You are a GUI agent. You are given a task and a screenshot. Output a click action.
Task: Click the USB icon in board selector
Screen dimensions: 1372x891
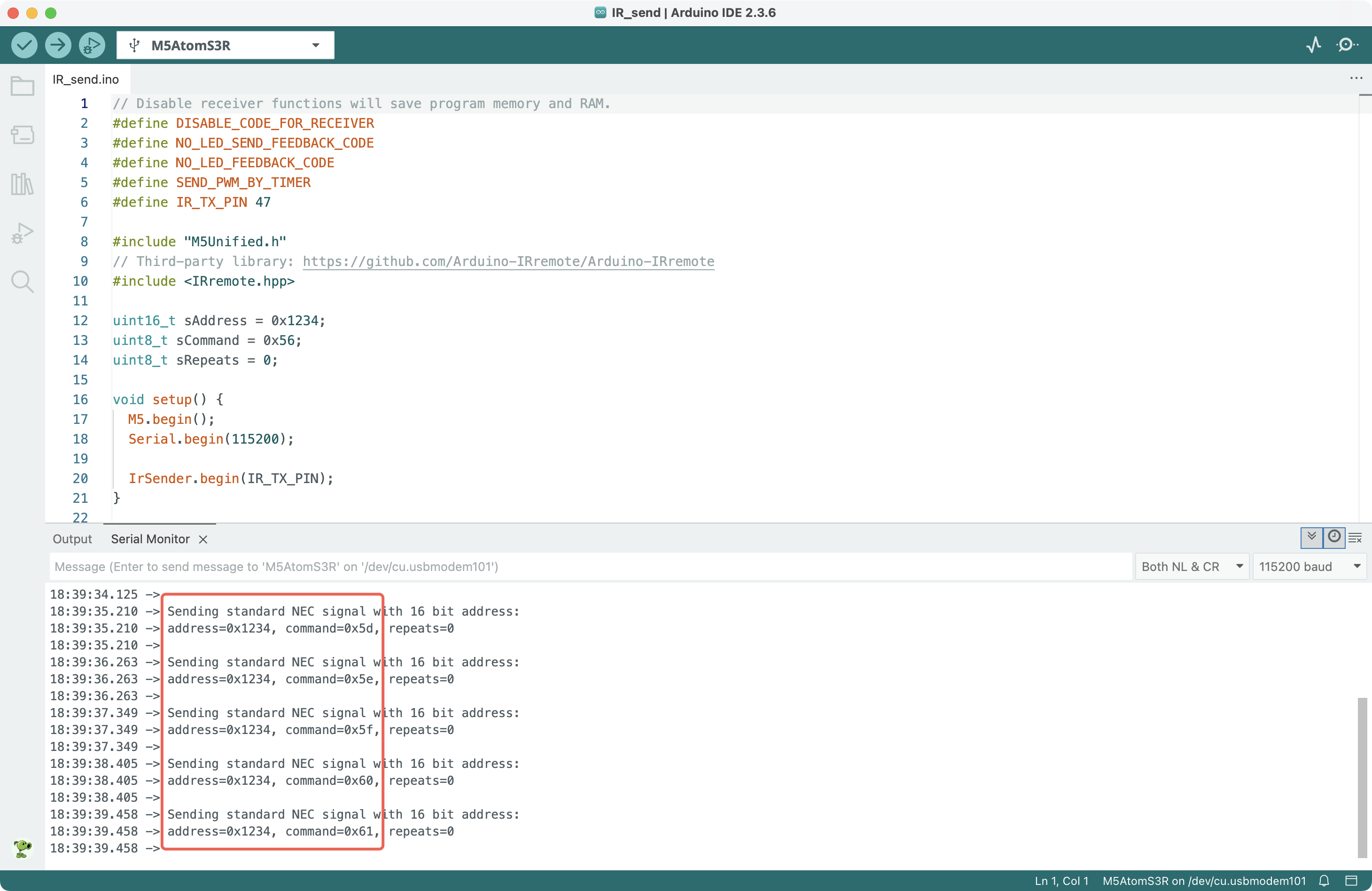pos(134,45)
